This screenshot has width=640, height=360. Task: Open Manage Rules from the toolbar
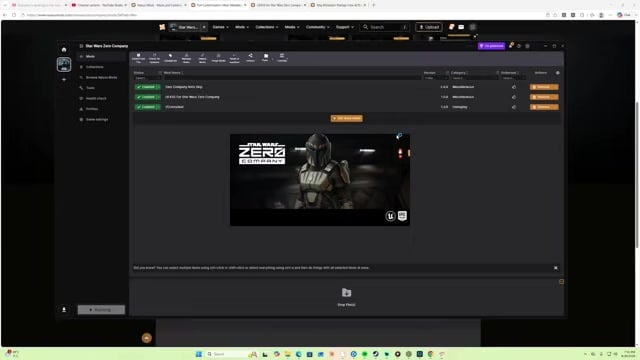coord(186,58)
